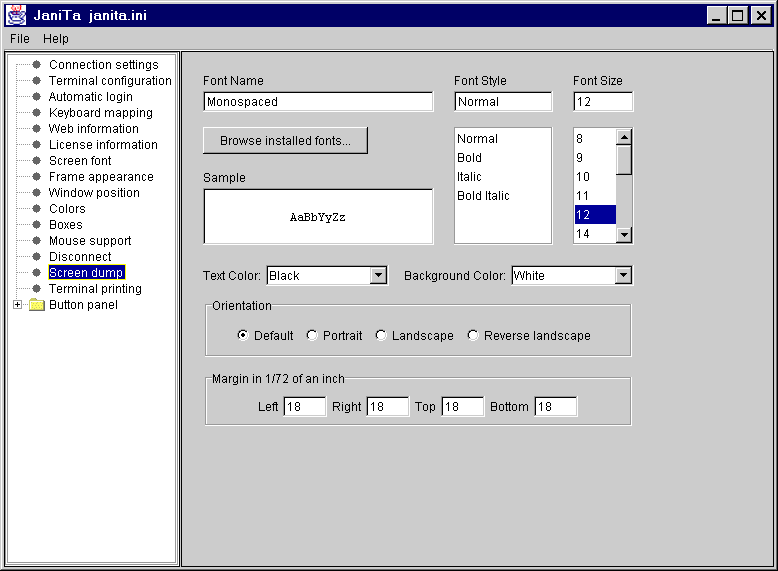Viewport: 778px width, 571px height.
Task: Open License information page
Action: point(103,144)
